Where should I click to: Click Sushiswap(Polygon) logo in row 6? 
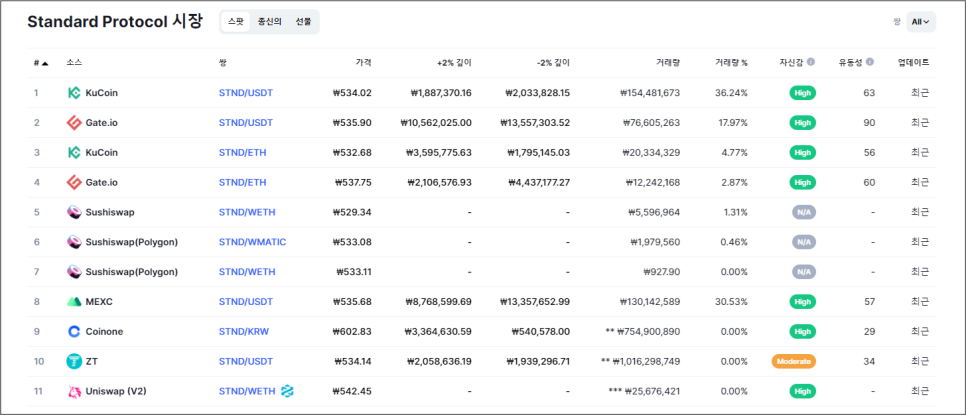coord(74,242)
